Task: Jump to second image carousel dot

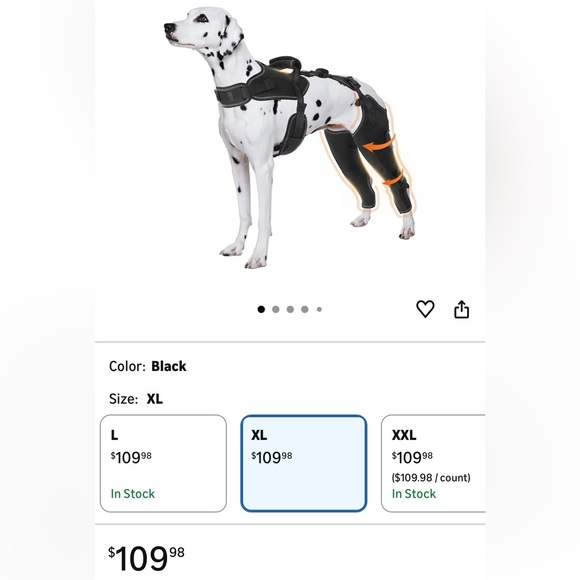Action: [x=276, y=309]
